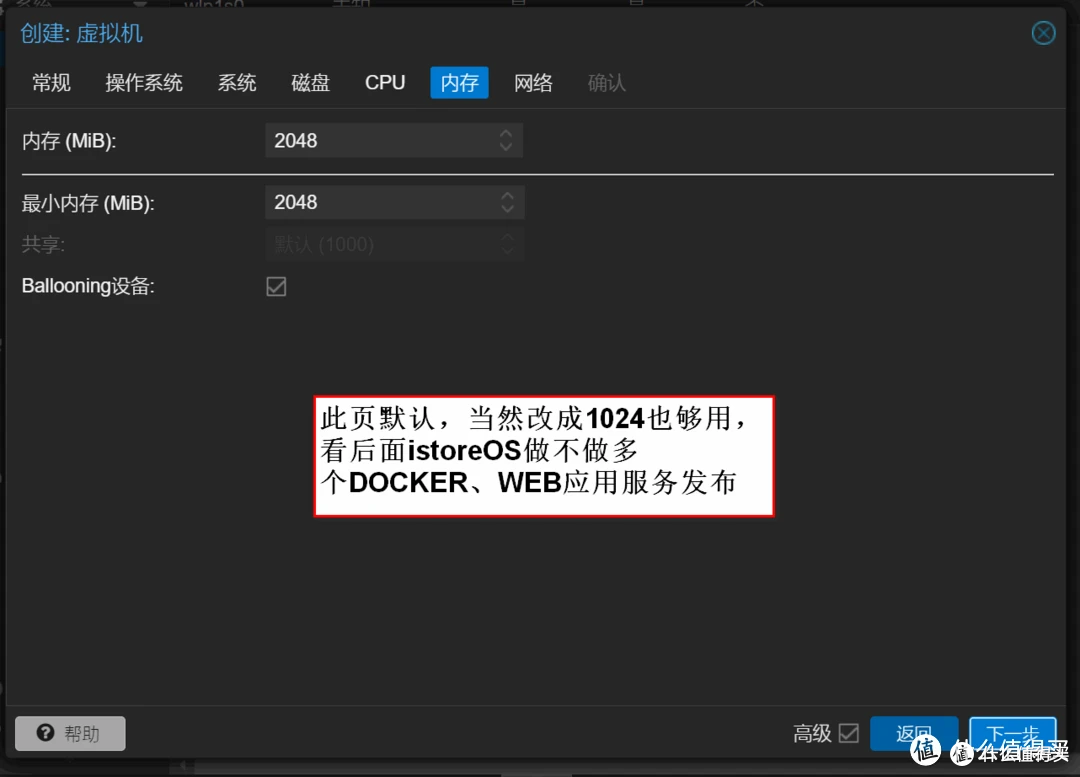Open the 常规 tab

52,83
